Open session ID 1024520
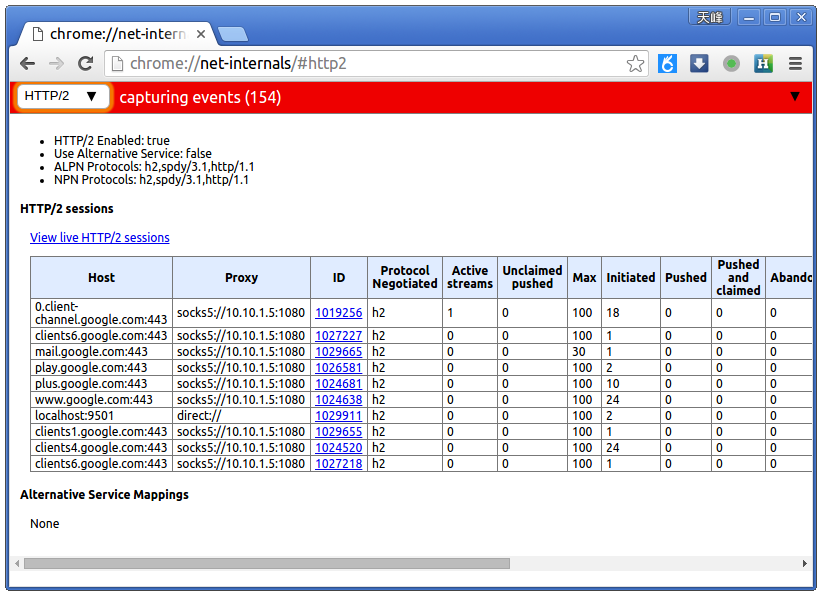 coord(338,448)
